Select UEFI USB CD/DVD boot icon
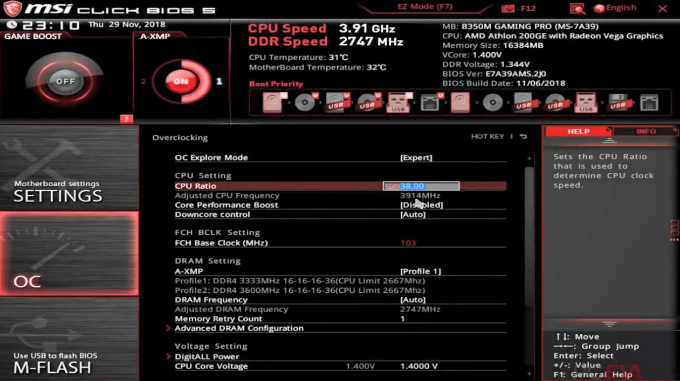 click(368, 102)
